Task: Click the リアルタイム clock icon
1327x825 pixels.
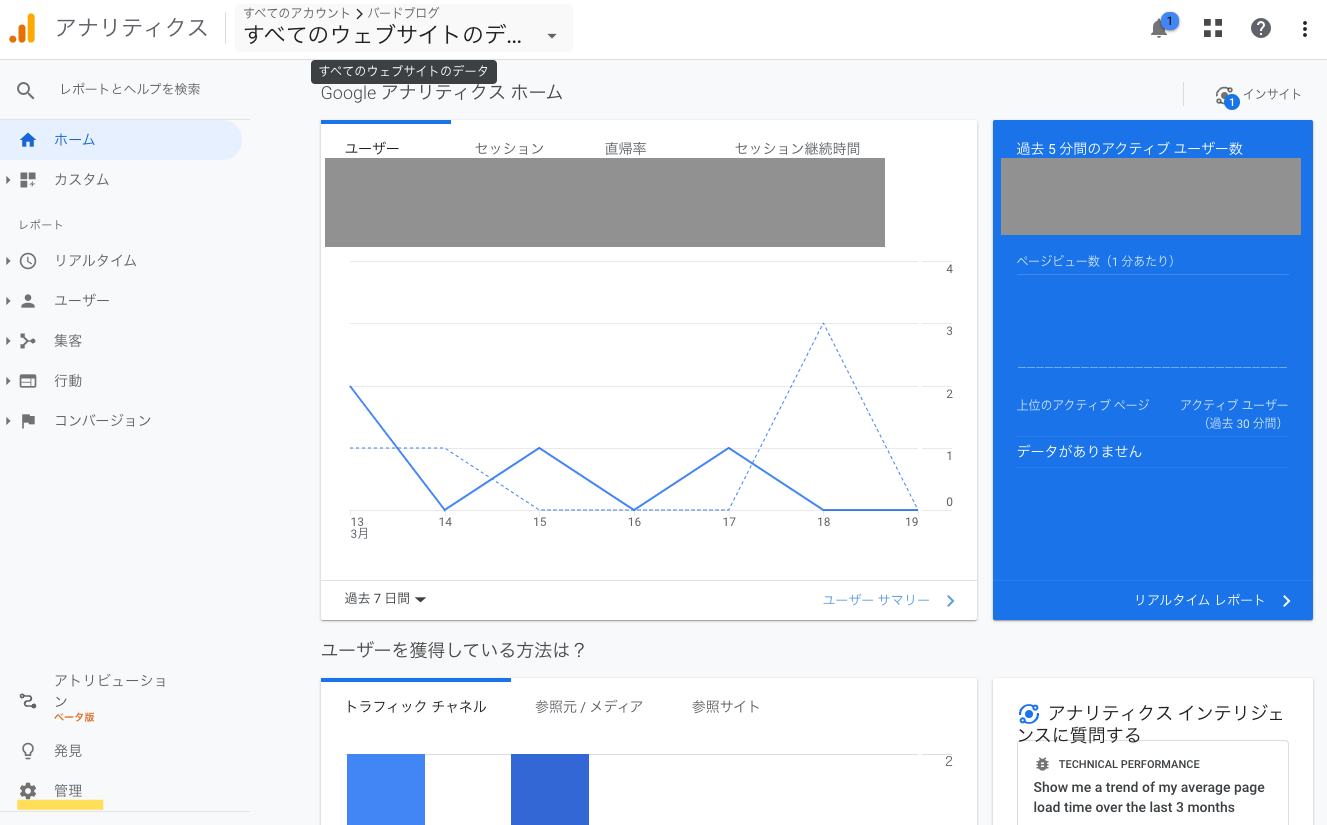Action: point(28,261)
